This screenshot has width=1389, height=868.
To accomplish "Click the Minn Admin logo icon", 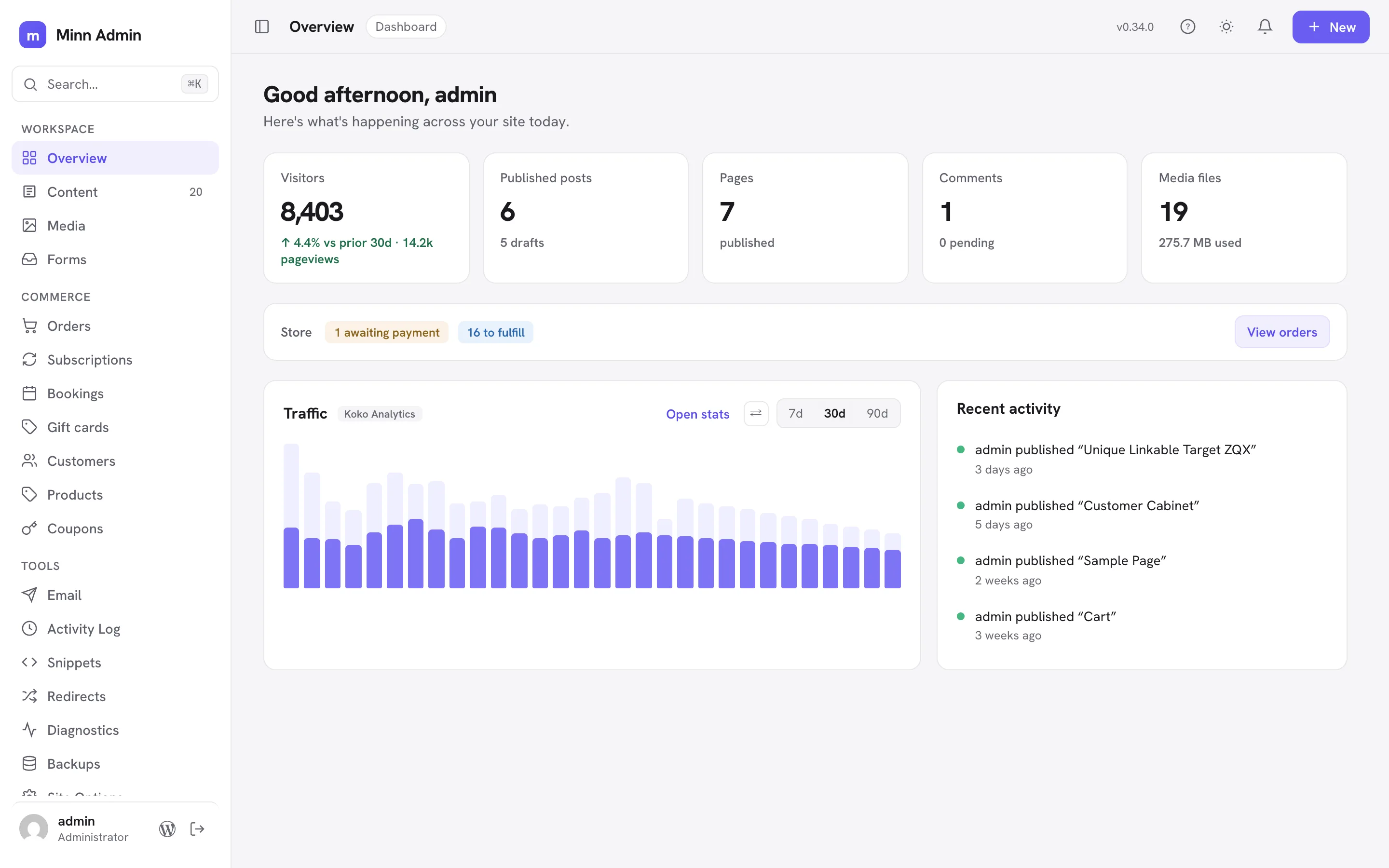I will (33, 35).
